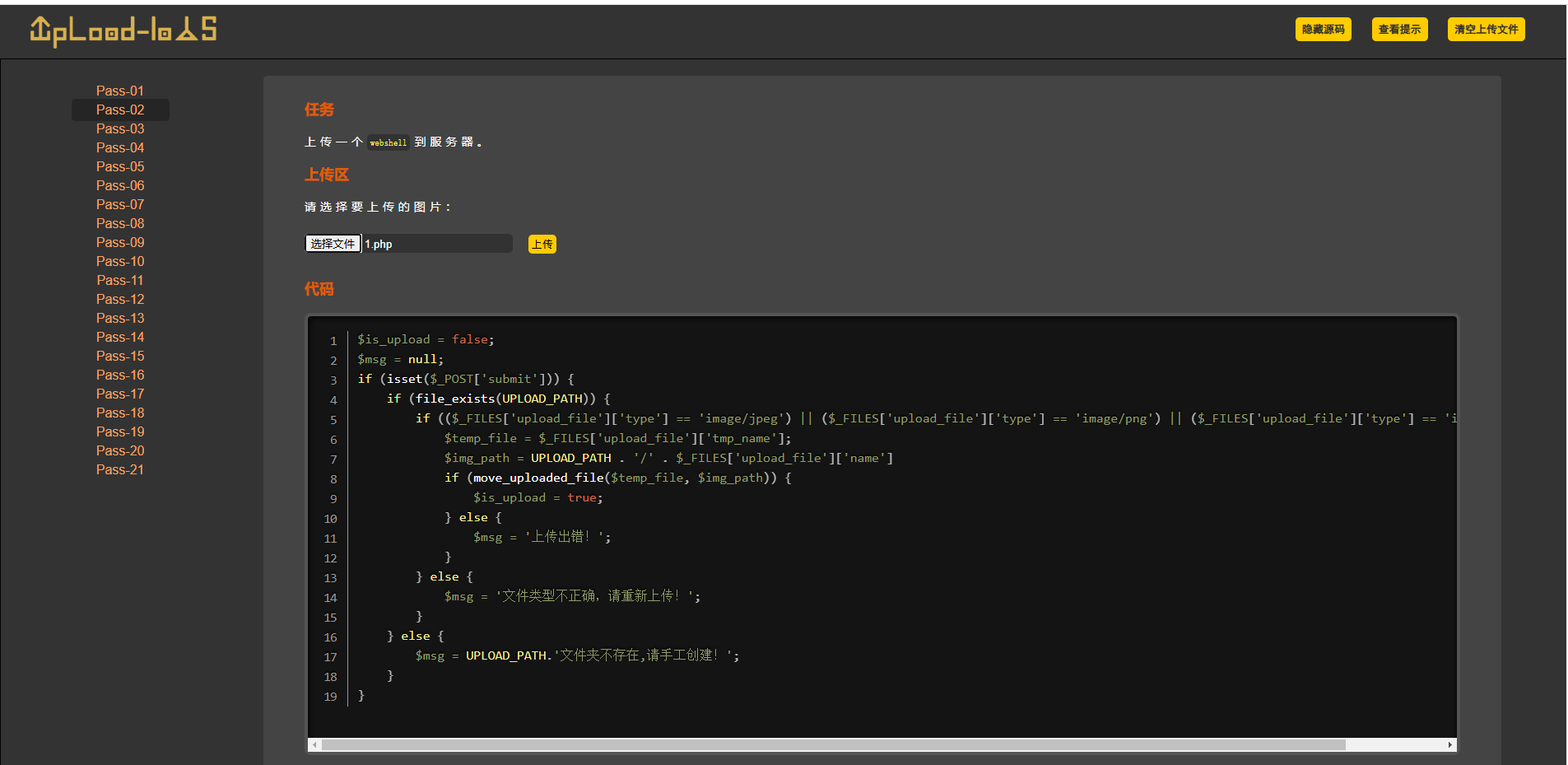The image size is (1568, 765).
Task: Click the code scrollbar's left arrow
Action: click(x=314, y=744)
